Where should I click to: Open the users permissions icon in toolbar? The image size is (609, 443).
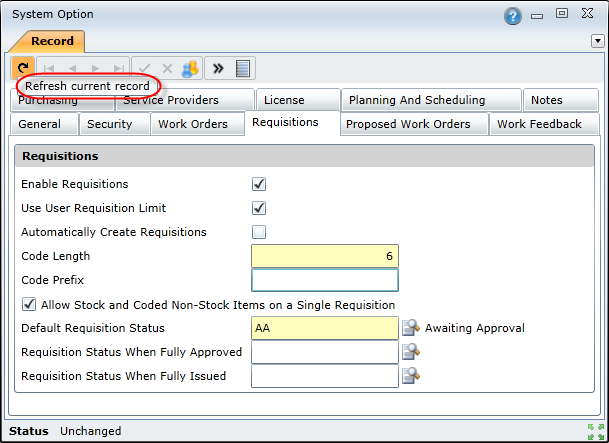click(x=190, y=69)
